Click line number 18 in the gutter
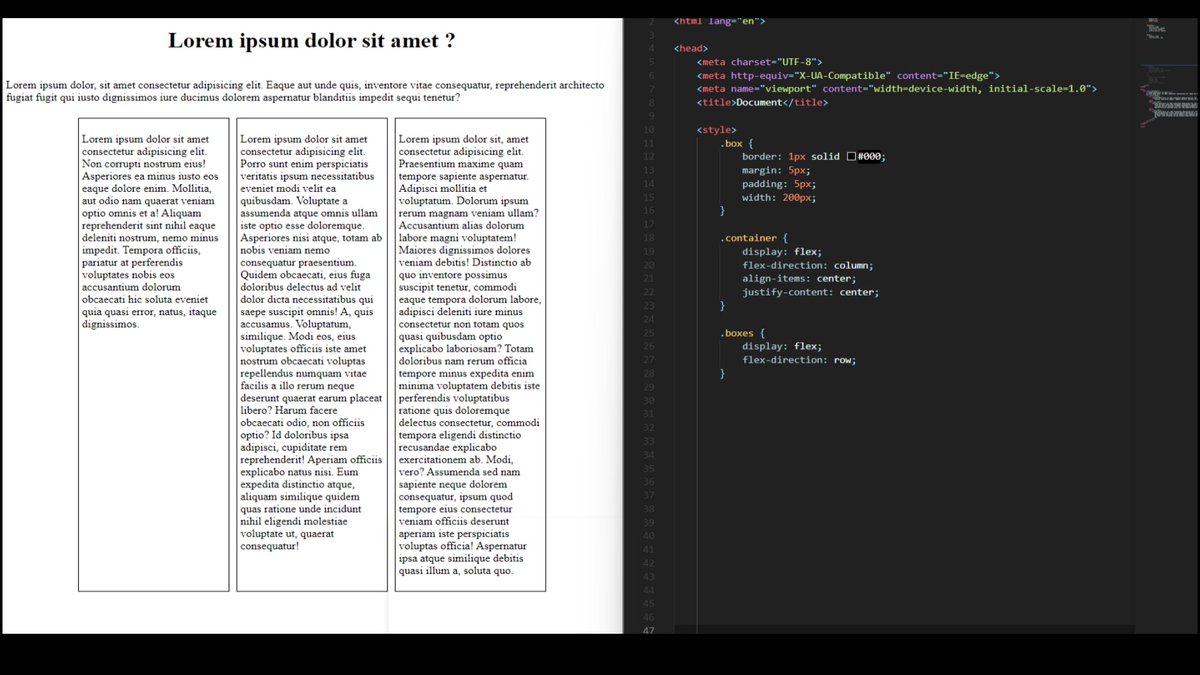Viewport: 1200px width, 675px height. (649, 238)
